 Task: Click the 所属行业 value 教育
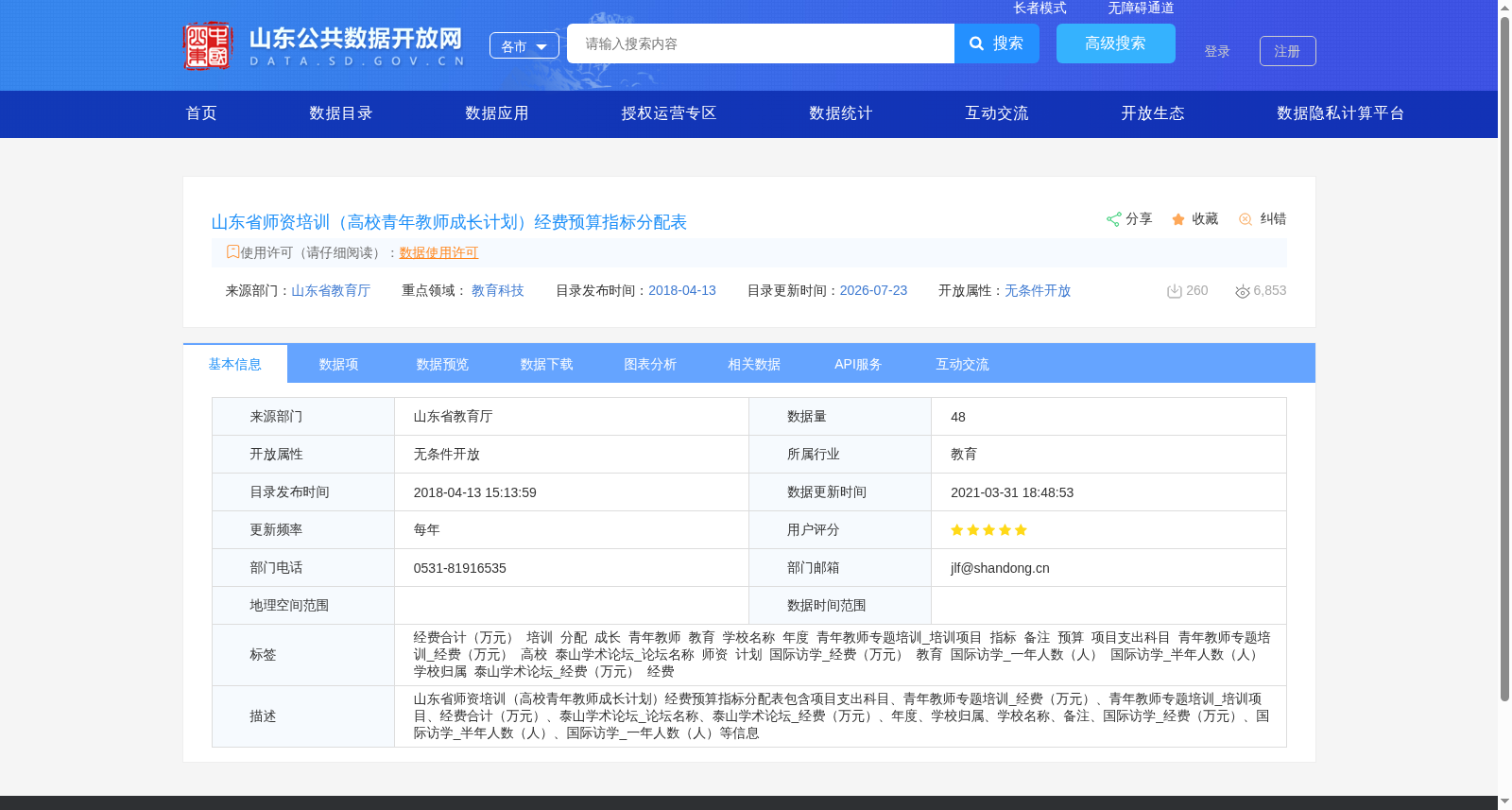click(964, 455)
